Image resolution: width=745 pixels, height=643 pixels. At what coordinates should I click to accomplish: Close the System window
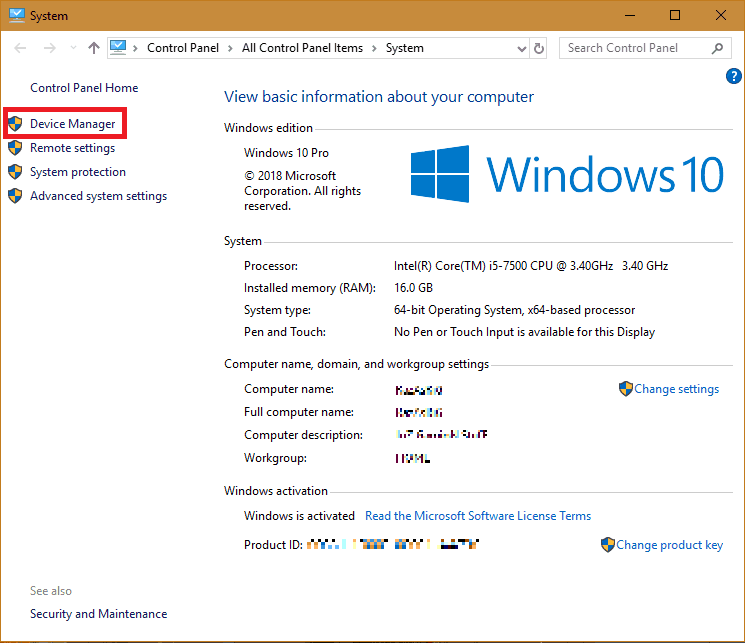tap(721, 15)
